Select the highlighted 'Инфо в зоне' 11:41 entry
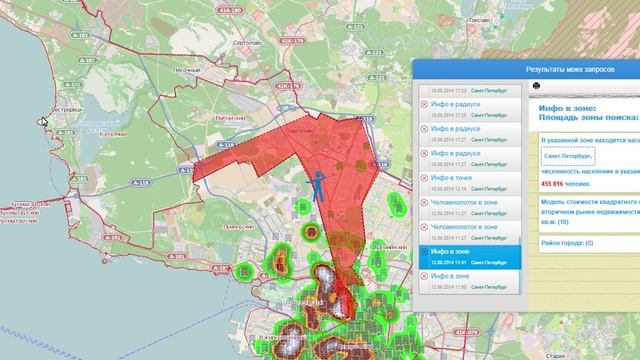640x360 pixels. click(x=470, y=257)
